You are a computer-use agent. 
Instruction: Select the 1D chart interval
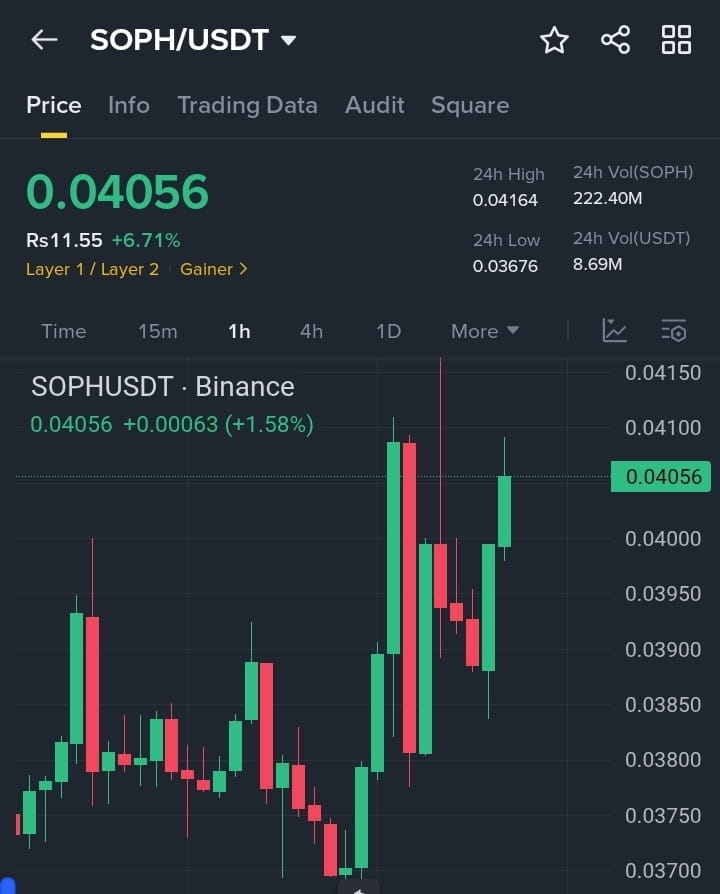pyautogui.click(x=389, y=331)
